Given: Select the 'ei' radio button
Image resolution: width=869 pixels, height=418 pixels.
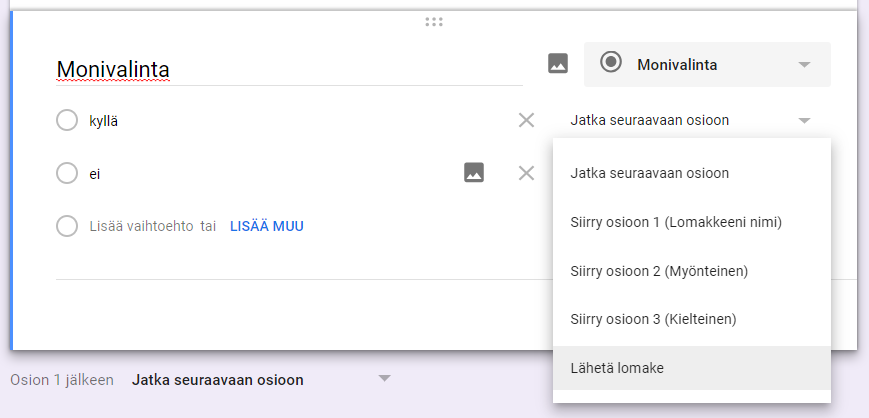Looking at the screenshot, I should (x=67, y=173).
